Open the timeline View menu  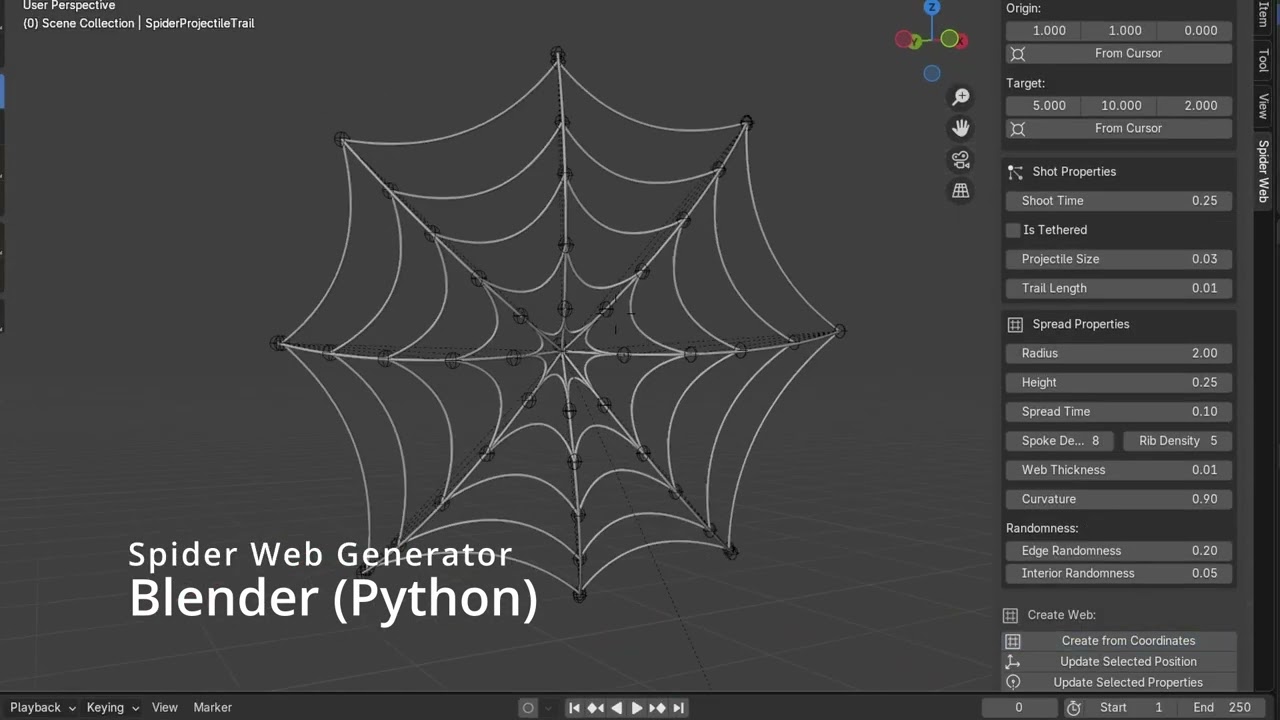coord(165,708)
